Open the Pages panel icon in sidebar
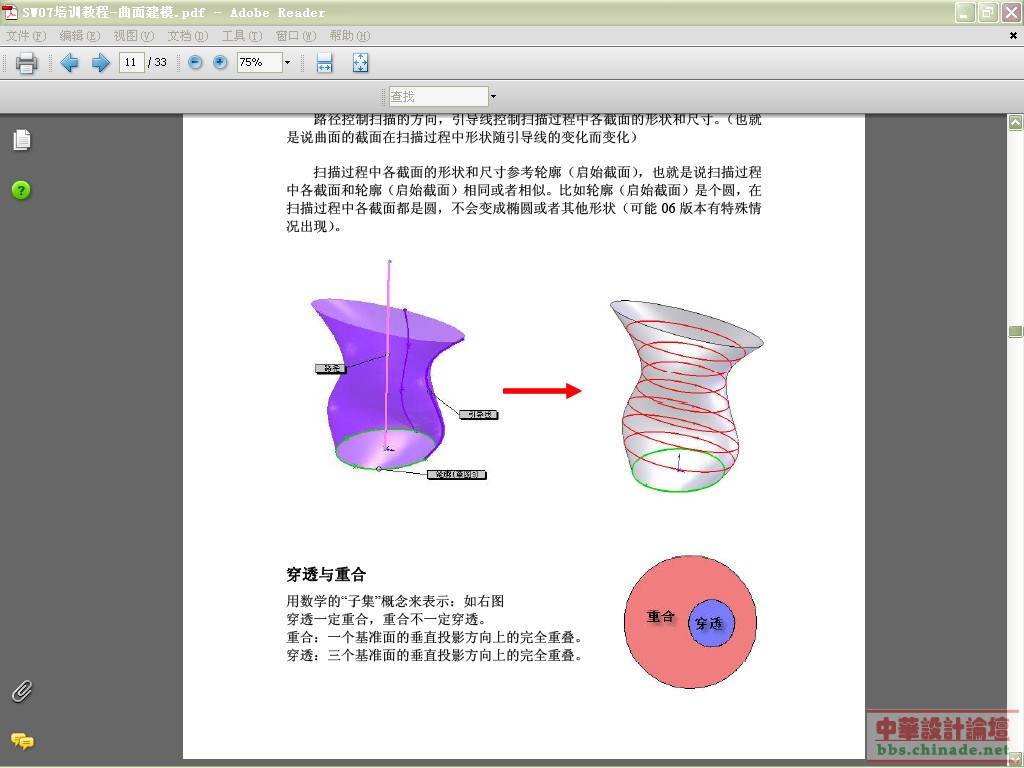The width and height of the screenshot is (1024, 768). pos(22,140)
